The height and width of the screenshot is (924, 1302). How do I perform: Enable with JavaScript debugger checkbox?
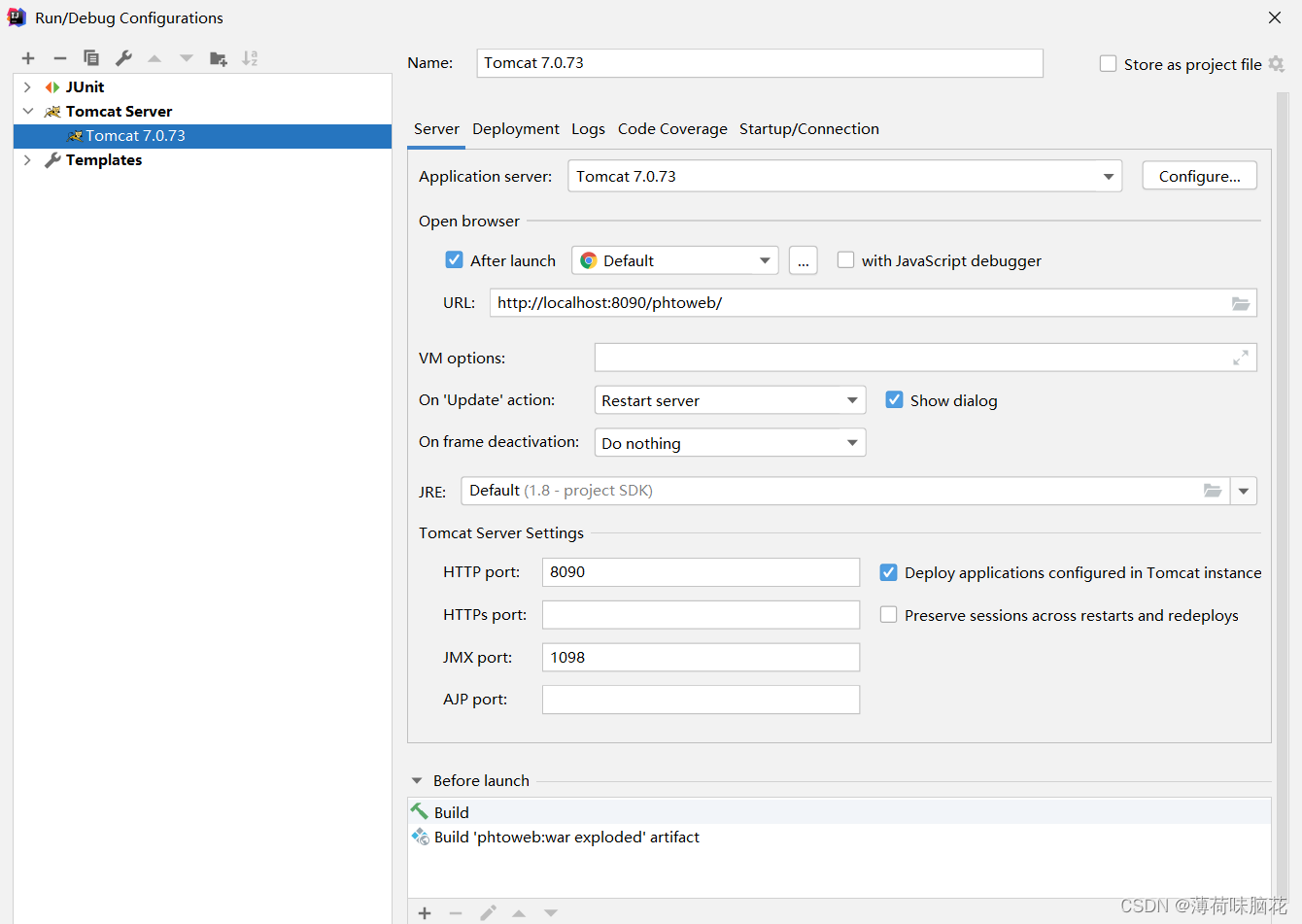pyautogui.click(x=845, y=259)
